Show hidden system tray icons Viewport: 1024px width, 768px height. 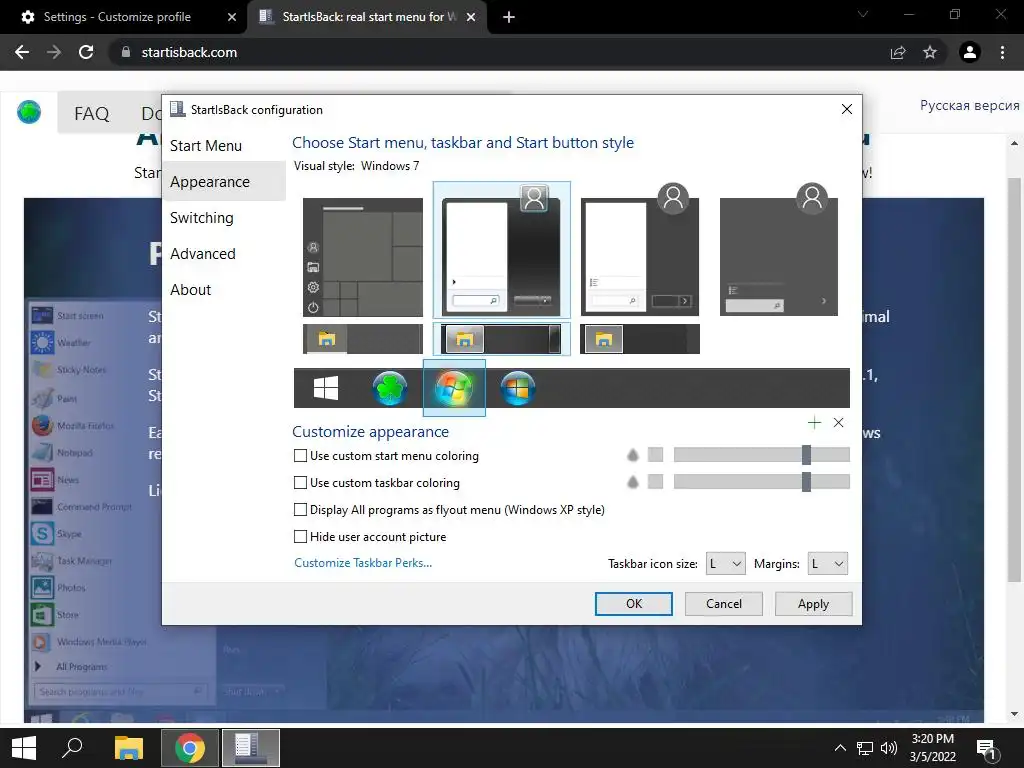point(840,748)
